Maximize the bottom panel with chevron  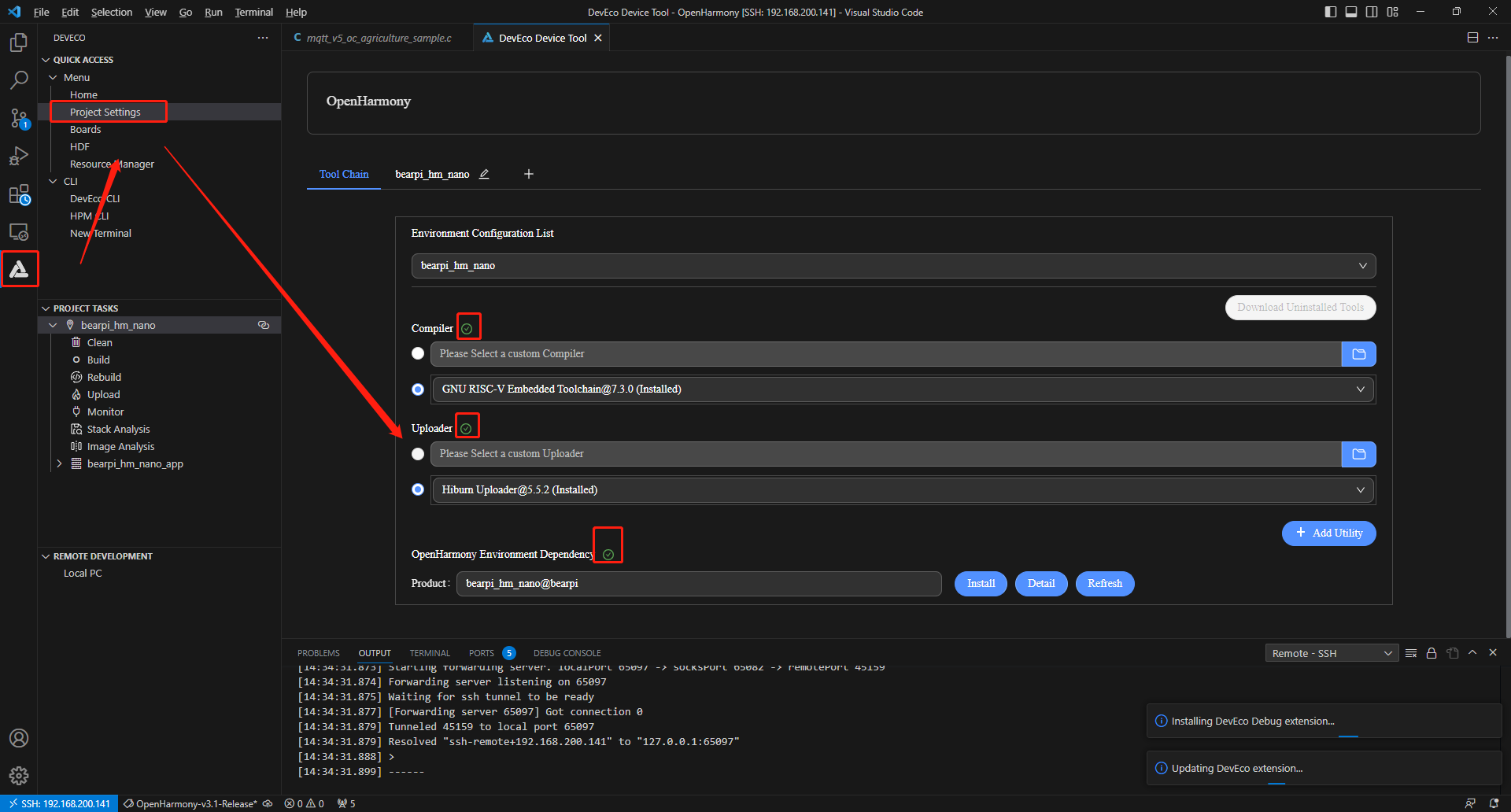(1472, 652)
